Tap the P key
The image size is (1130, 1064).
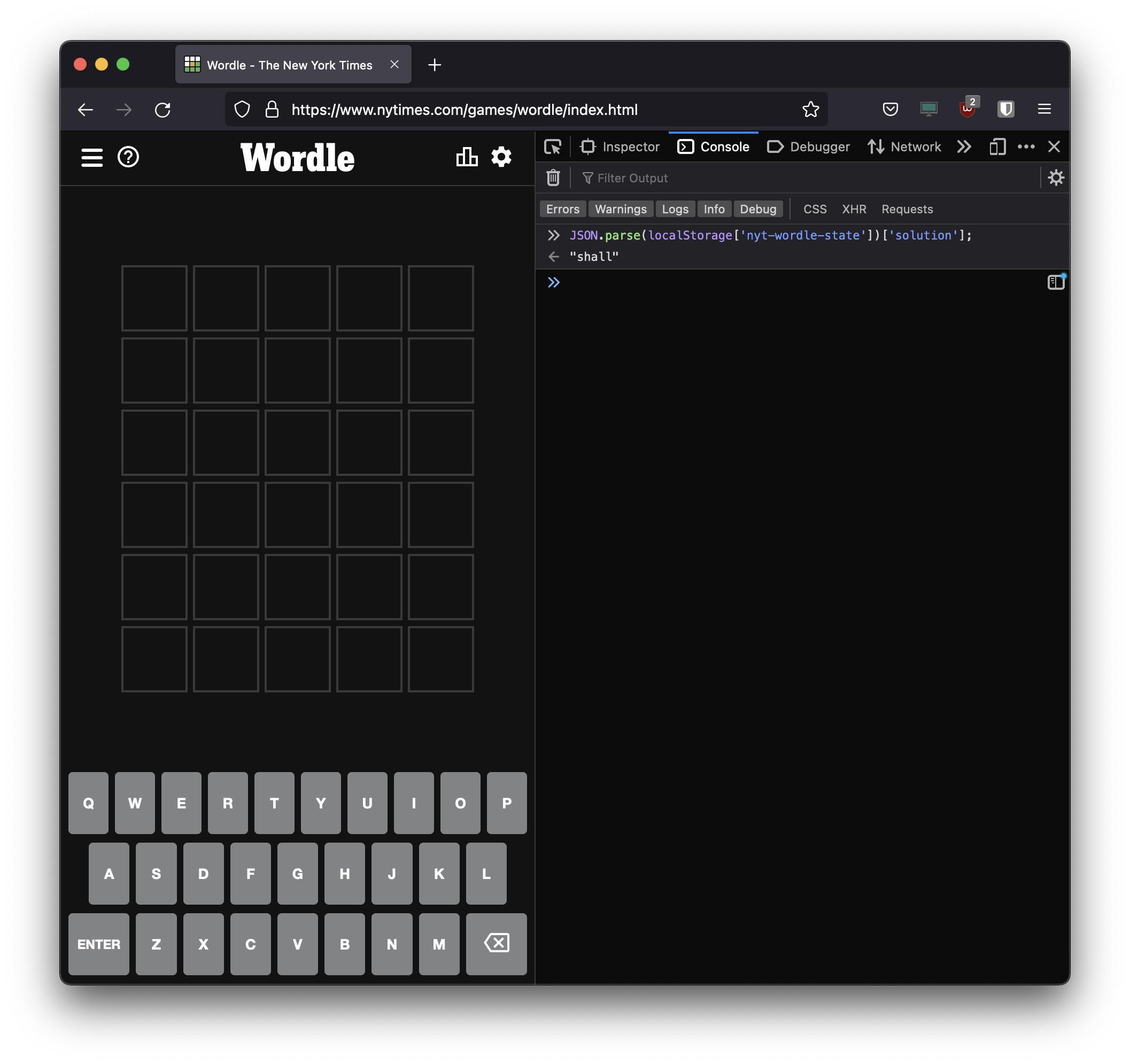[x=507, y=804]
